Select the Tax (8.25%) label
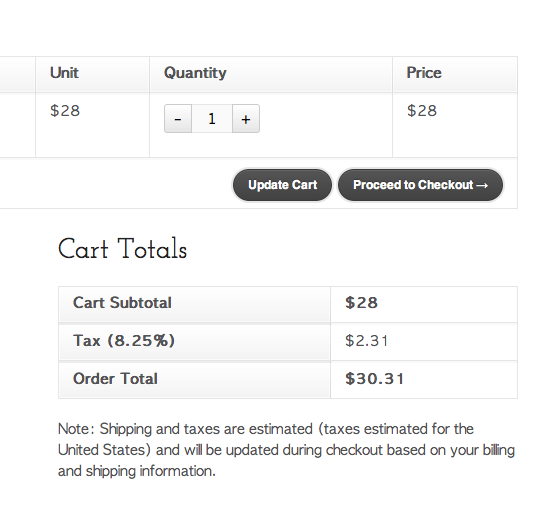 click(x=124, y=341)
